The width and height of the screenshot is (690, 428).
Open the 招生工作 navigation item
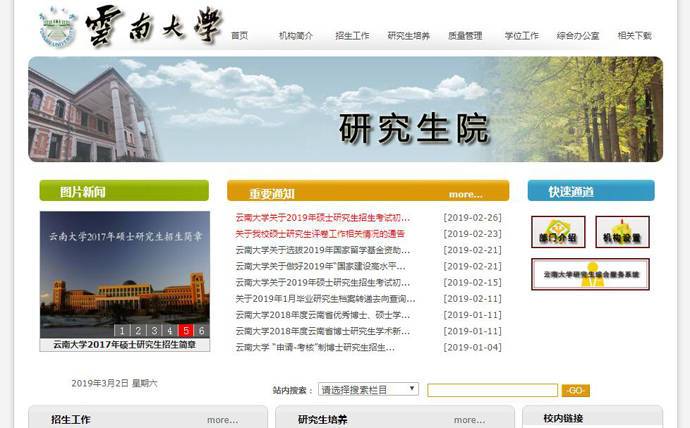click(352, 36)
